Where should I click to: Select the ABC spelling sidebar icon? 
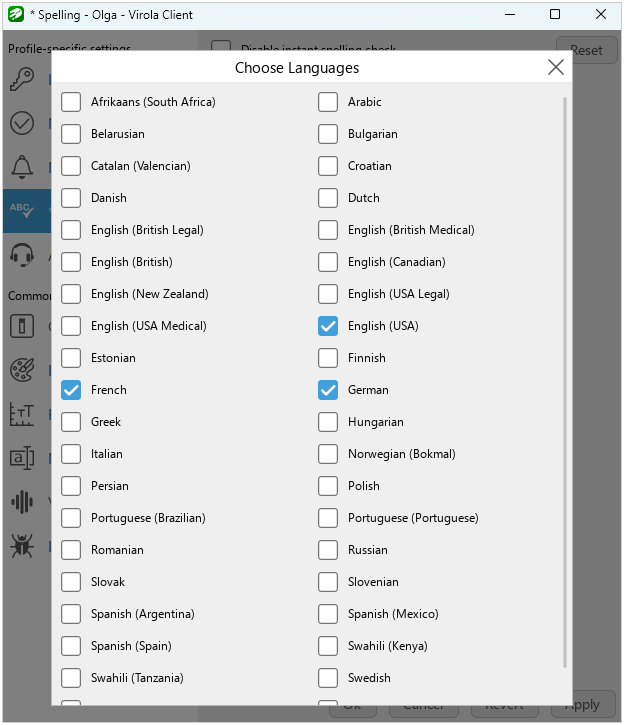[x=22, y=210]
